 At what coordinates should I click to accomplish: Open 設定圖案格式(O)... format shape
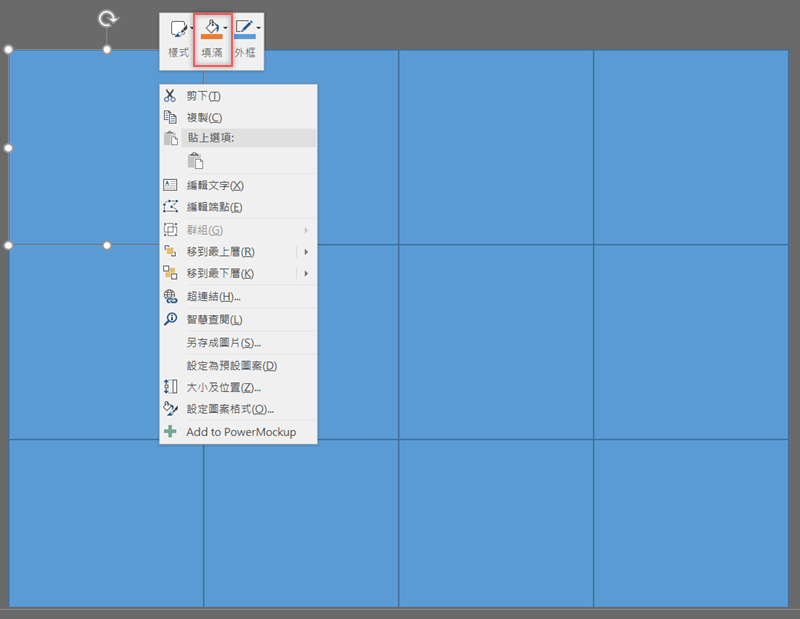(x=238, y=409)
